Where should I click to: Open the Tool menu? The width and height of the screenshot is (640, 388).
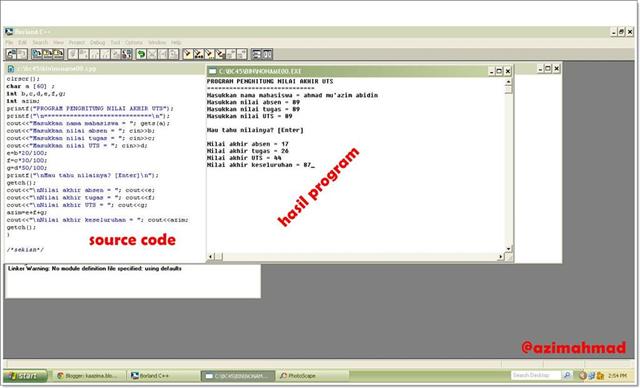(x=115, y=42)
